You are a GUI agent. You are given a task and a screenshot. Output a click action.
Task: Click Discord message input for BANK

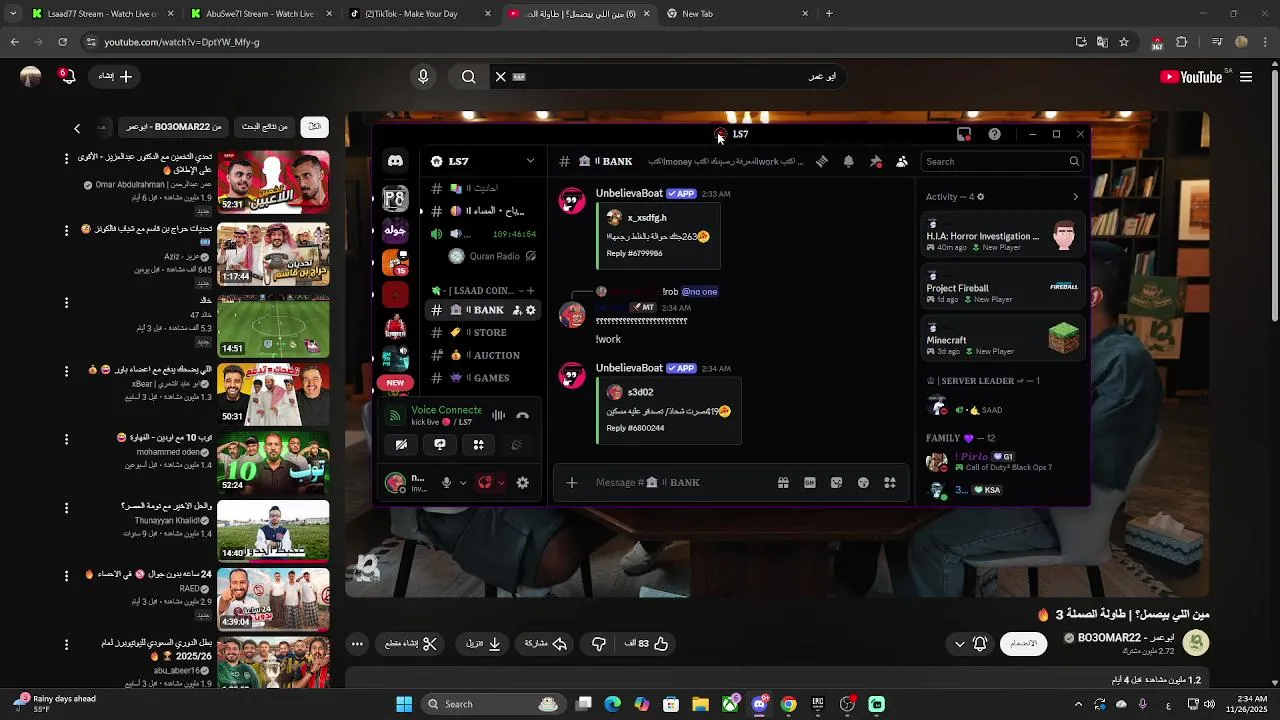(680, 483)
